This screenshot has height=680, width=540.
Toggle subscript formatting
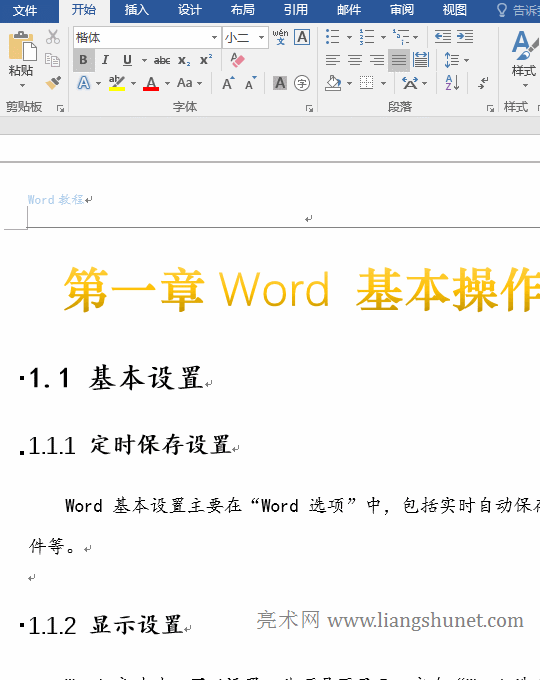pos(184,60)
